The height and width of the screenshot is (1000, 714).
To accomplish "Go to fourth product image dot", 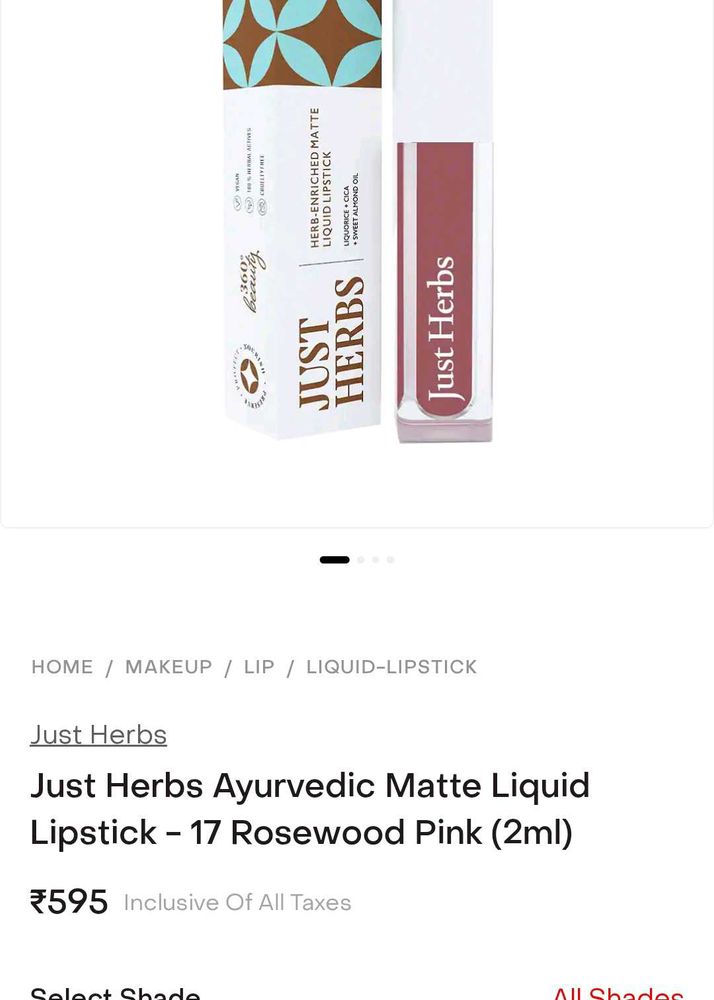I will (x=390, y=560).
